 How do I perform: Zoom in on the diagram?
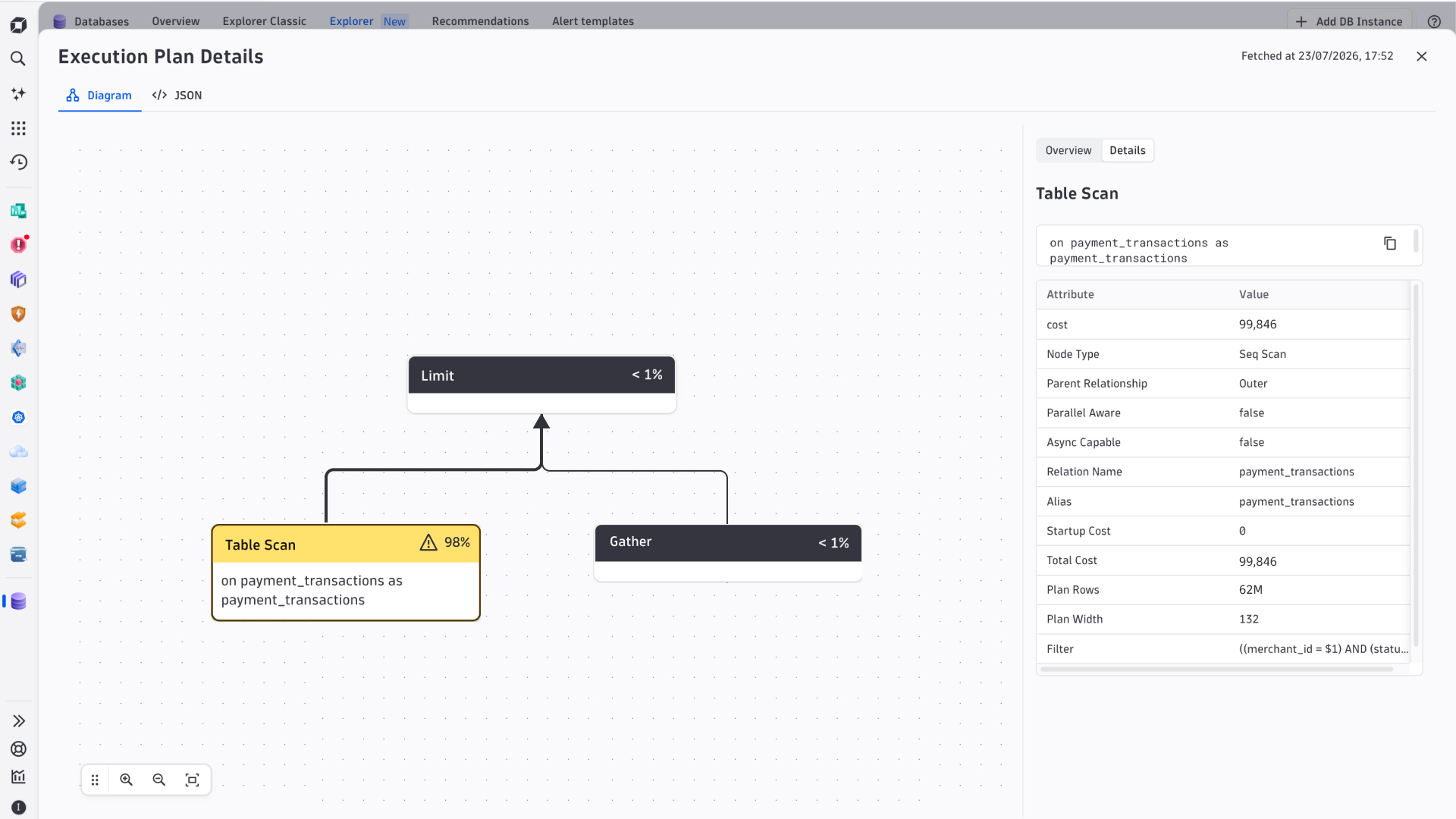pos(127,780)
